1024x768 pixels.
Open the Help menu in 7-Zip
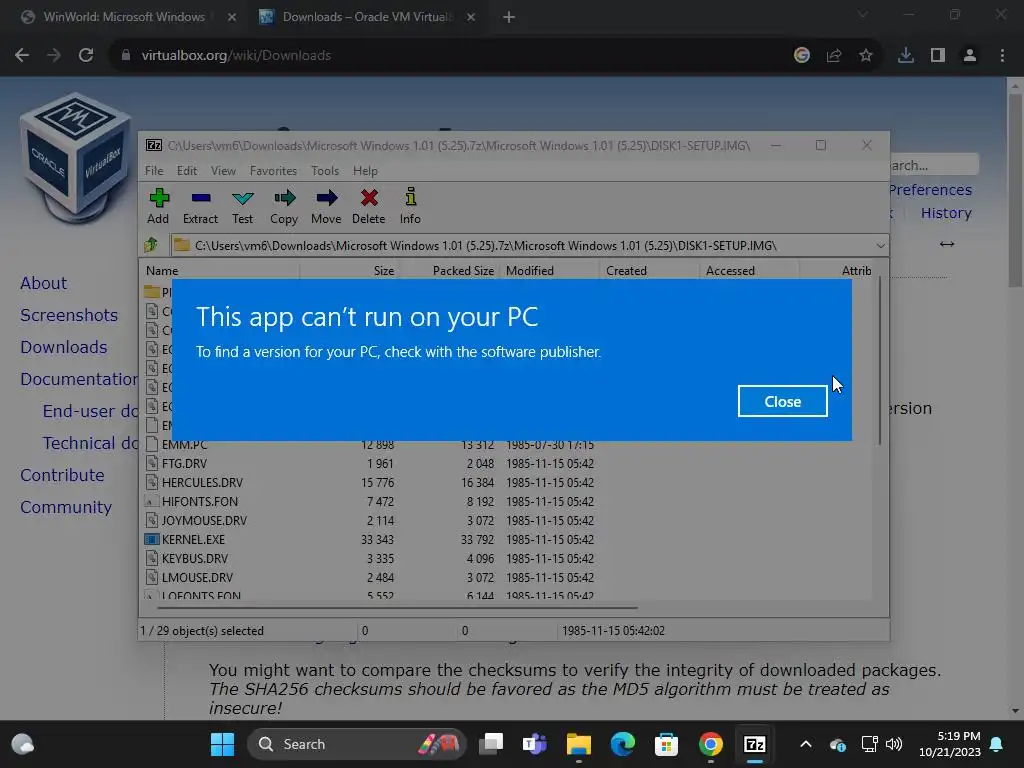pyautogui.click(x=365, y=170)
